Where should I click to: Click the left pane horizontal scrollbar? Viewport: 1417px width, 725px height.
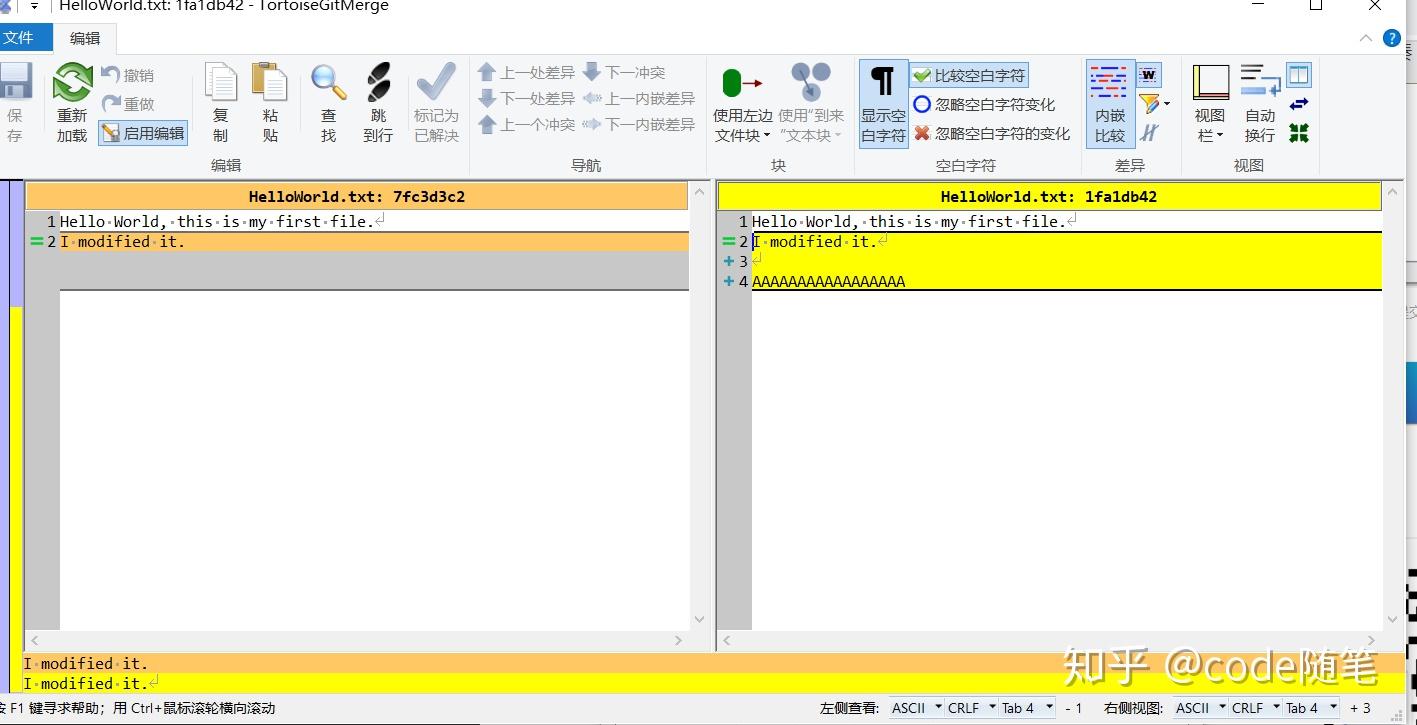pyautogui.click(x=357, y=640)
